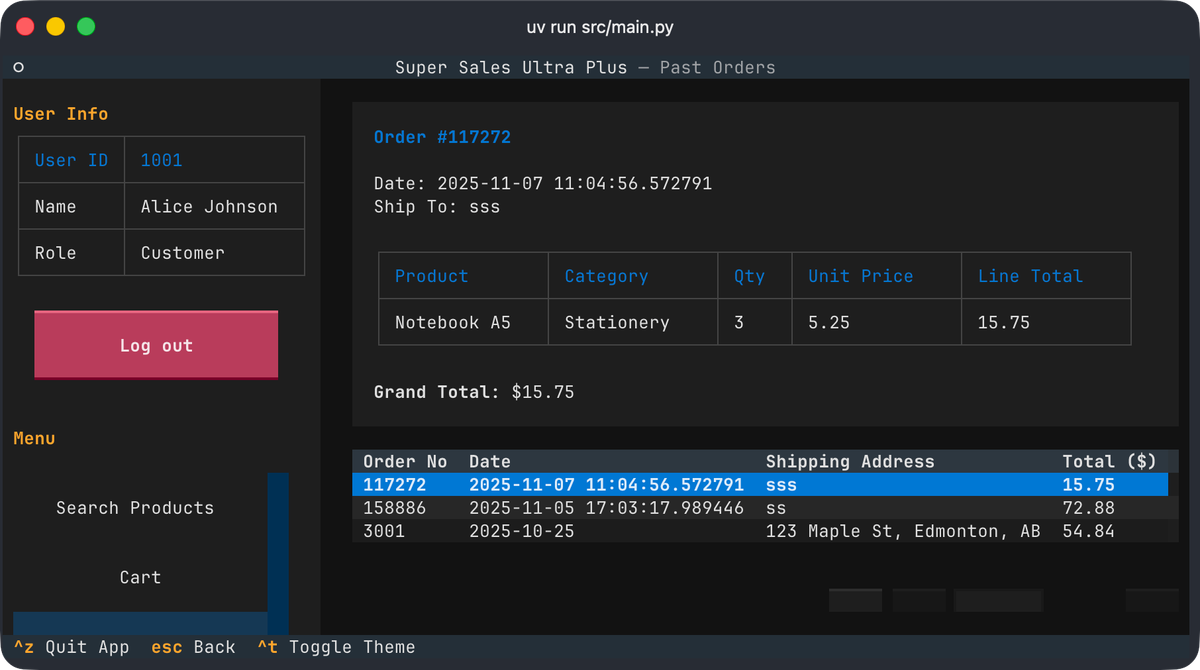Click the Log out button
Viewport: 1200px width, 670px height.
(156, 345)
